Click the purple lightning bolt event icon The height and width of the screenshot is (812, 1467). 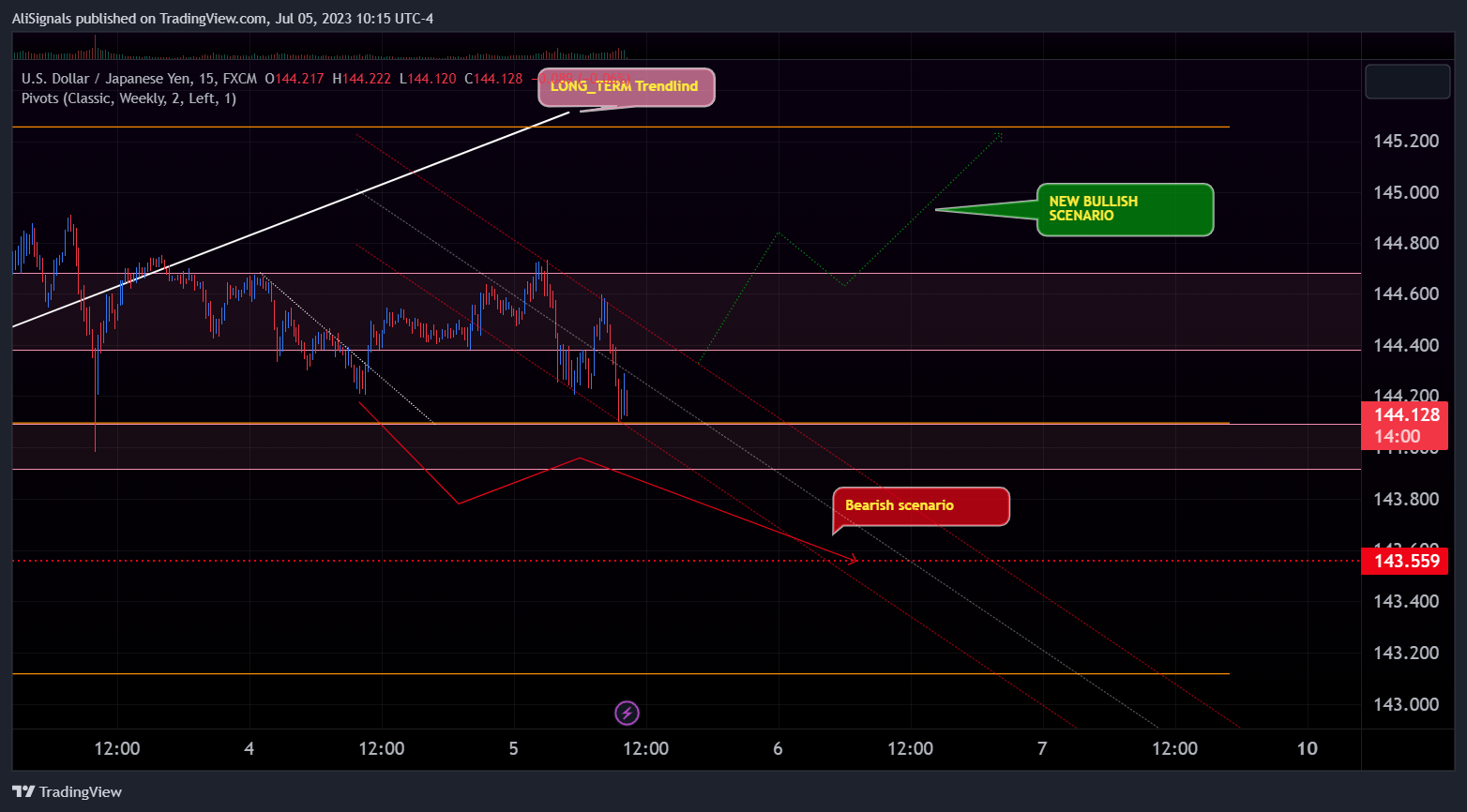(x=627, y=714)
